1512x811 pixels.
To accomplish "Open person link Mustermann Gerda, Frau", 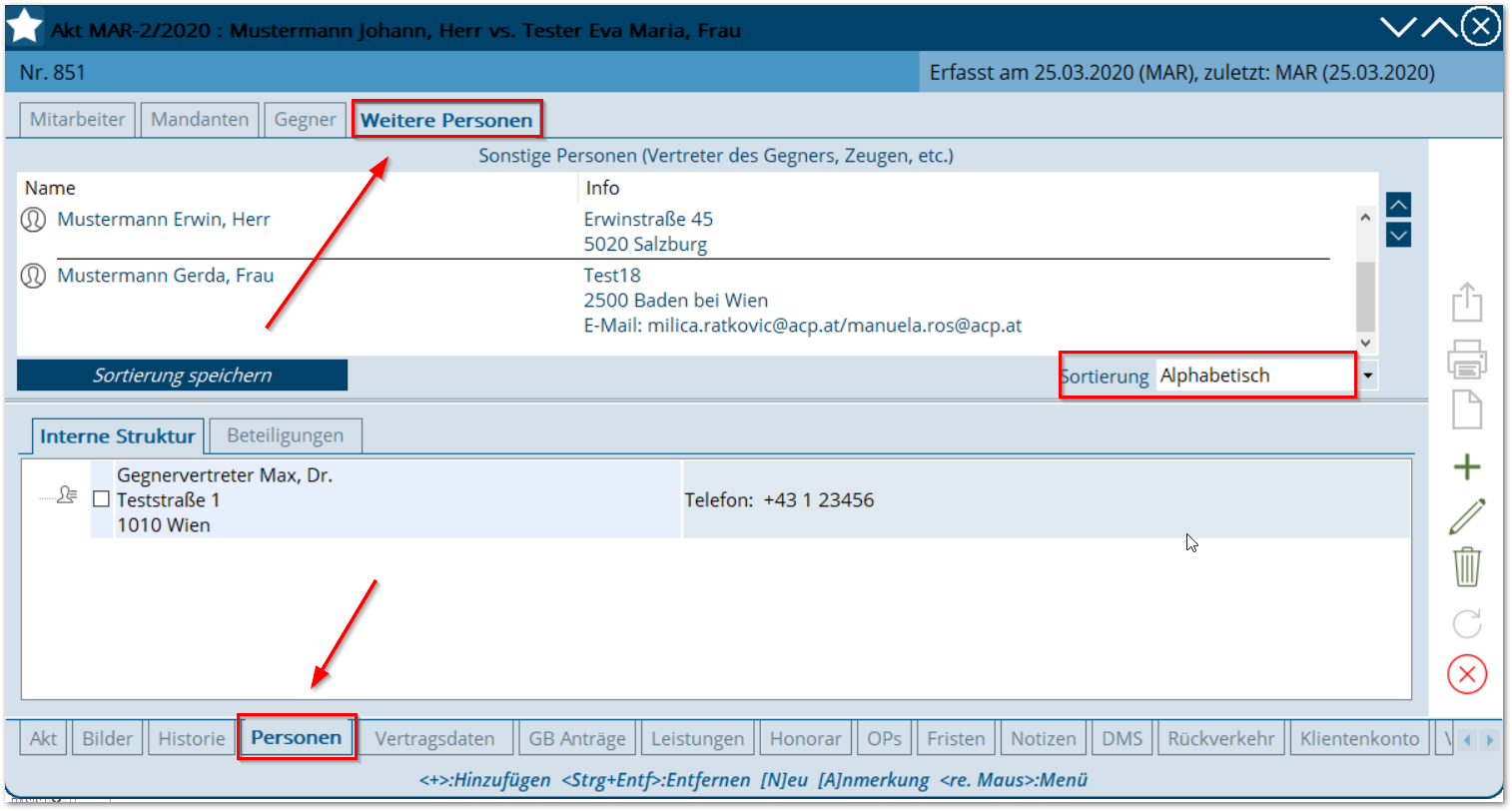I will pyautogui.click(x=166, y=276).
